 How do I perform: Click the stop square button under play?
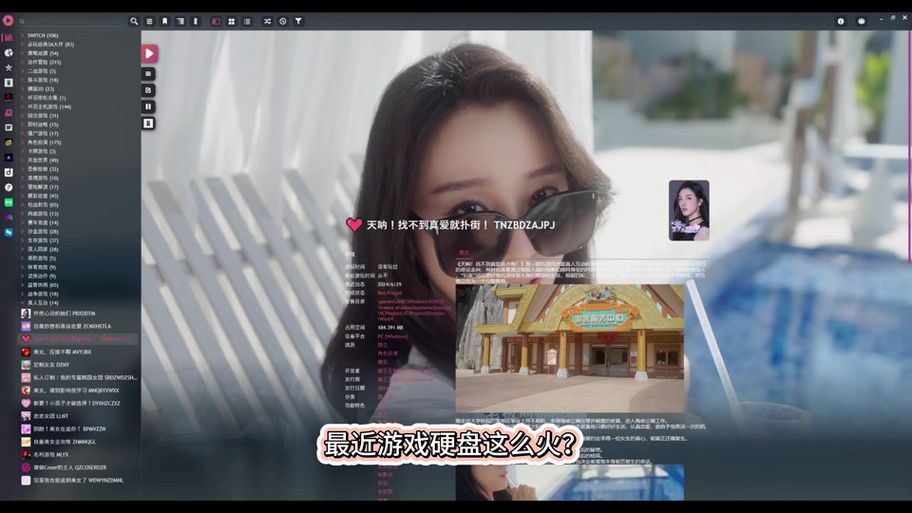point(148,74)
